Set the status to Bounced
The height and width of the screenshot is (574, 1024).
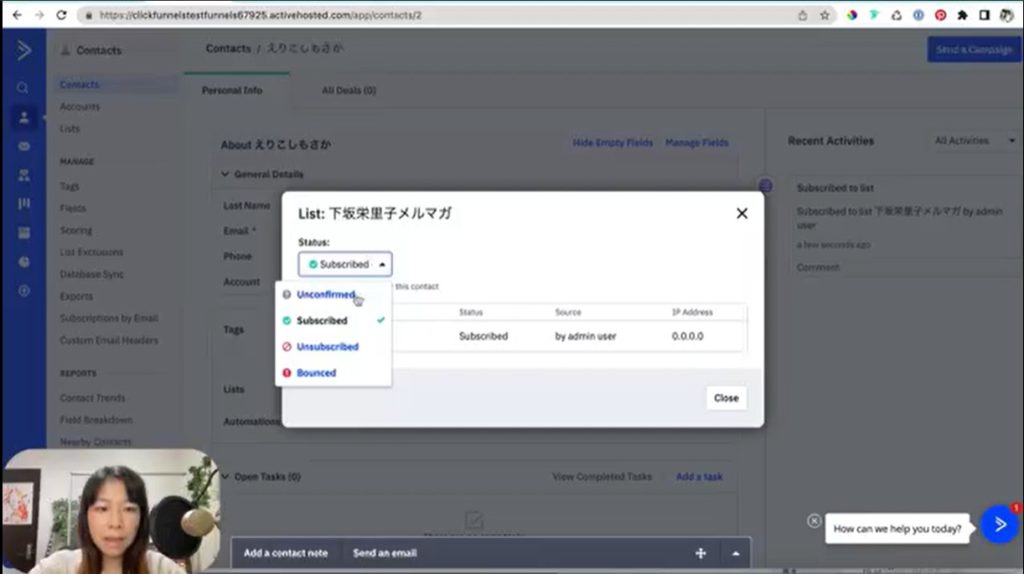click(x=316, y=373)
